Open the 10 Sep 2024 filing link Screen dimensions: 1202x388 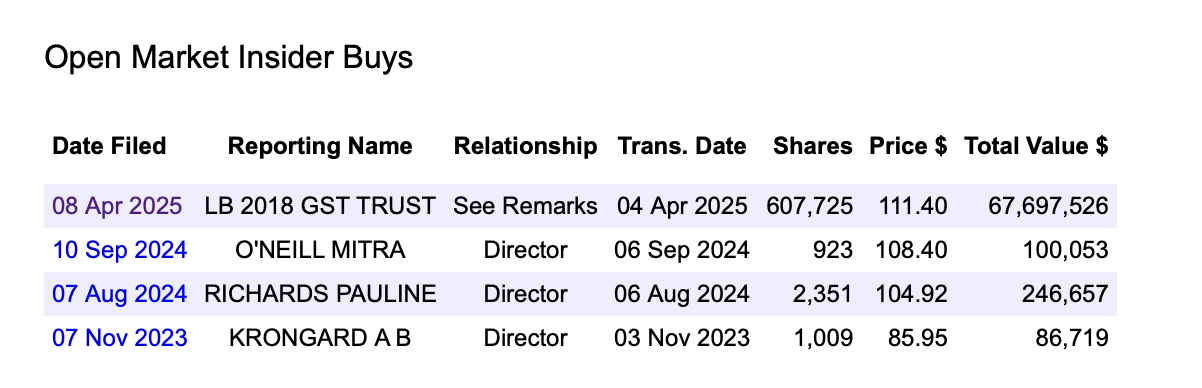click(119, 250)
